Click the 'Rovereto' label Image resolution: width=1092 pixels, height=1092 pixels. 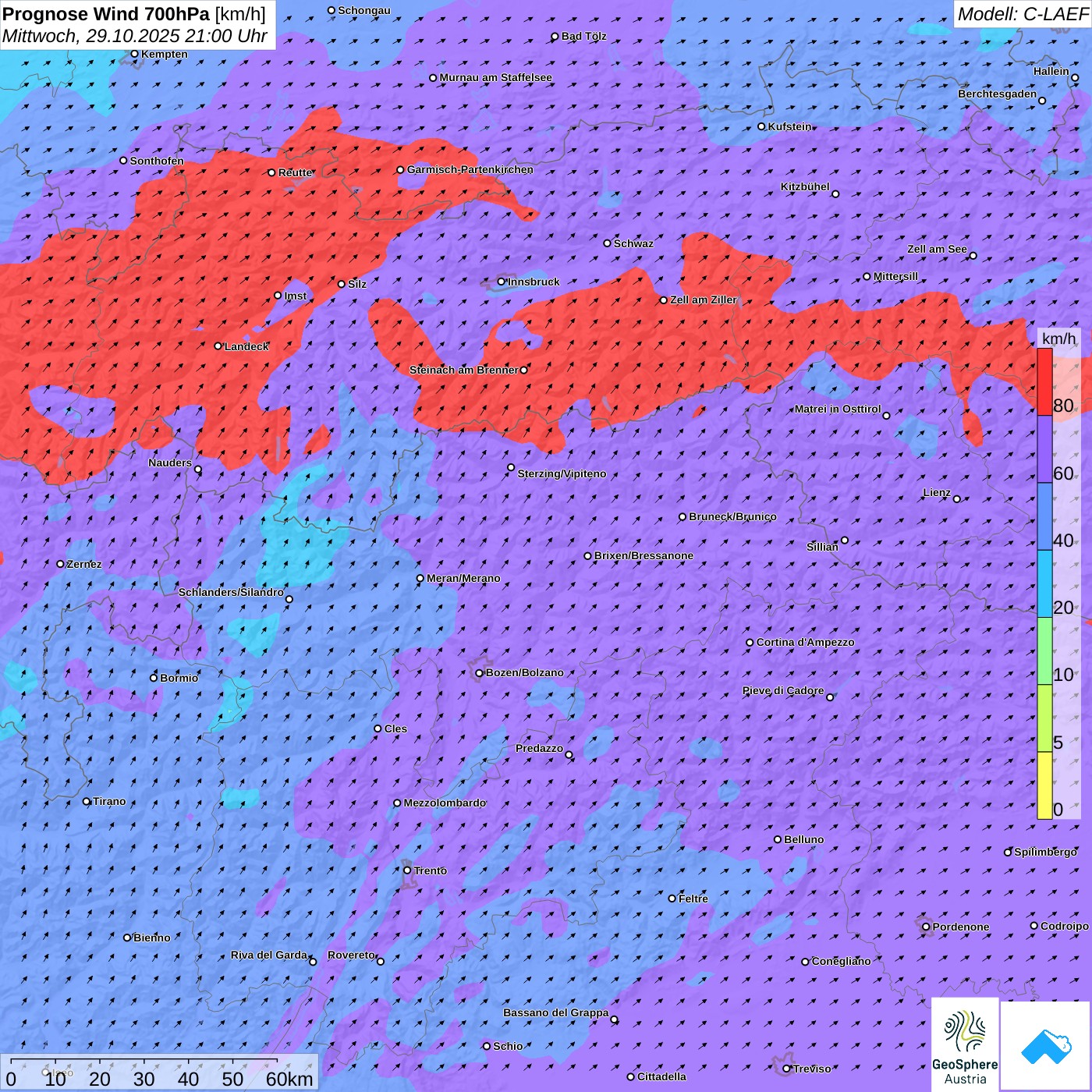(351, 955)
